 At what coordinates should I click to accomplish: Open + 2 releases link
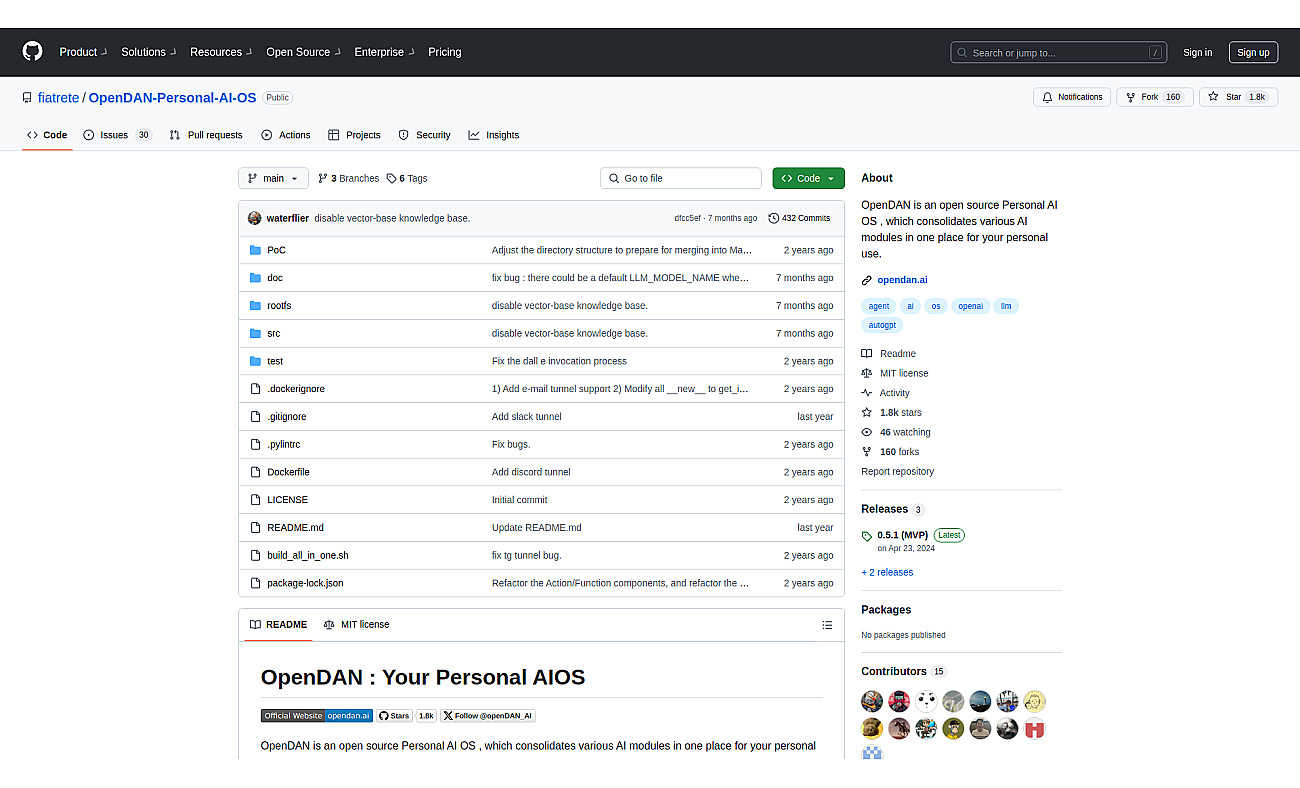[x=887, y=572]
